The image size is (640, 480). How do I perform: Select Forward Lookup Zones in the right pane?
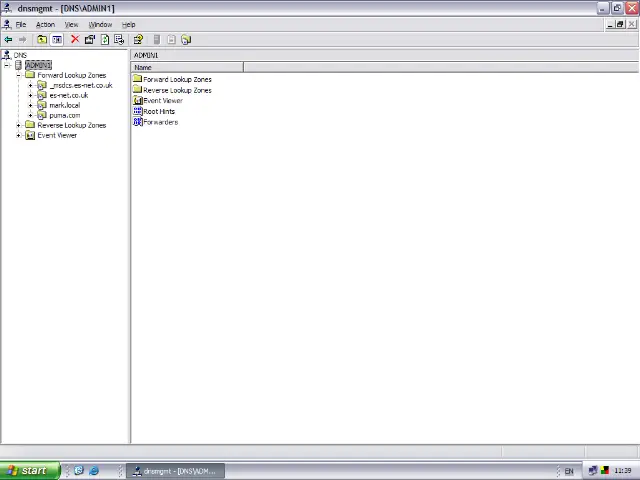click(177, 79)
